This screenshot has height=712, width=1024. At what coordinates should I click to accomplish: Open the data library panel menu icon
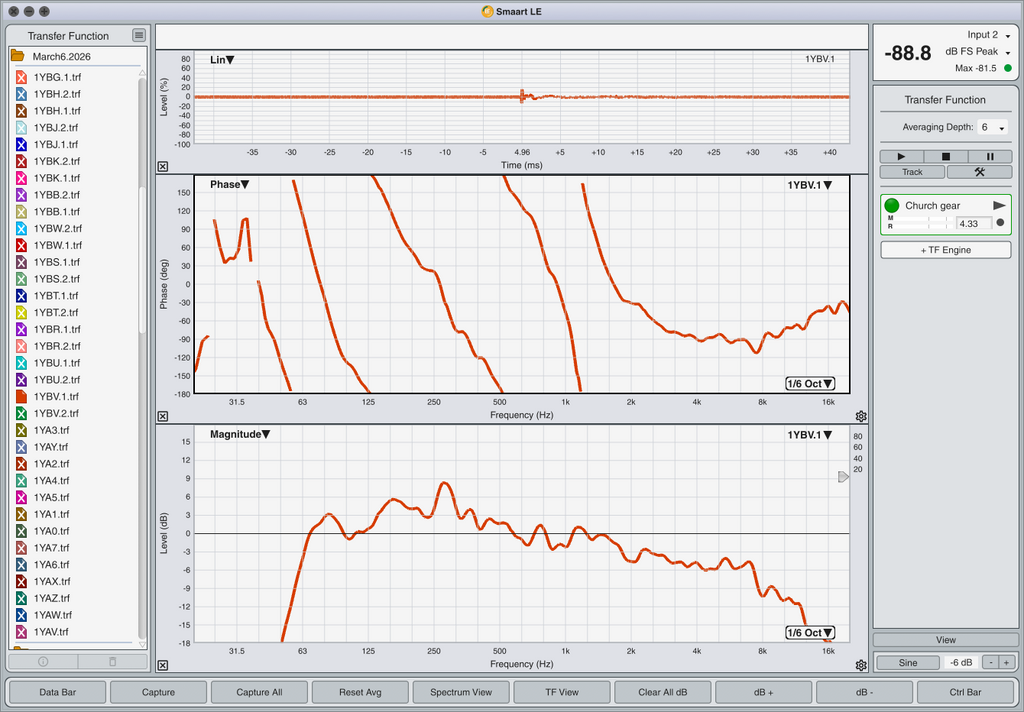pos(139,35)
